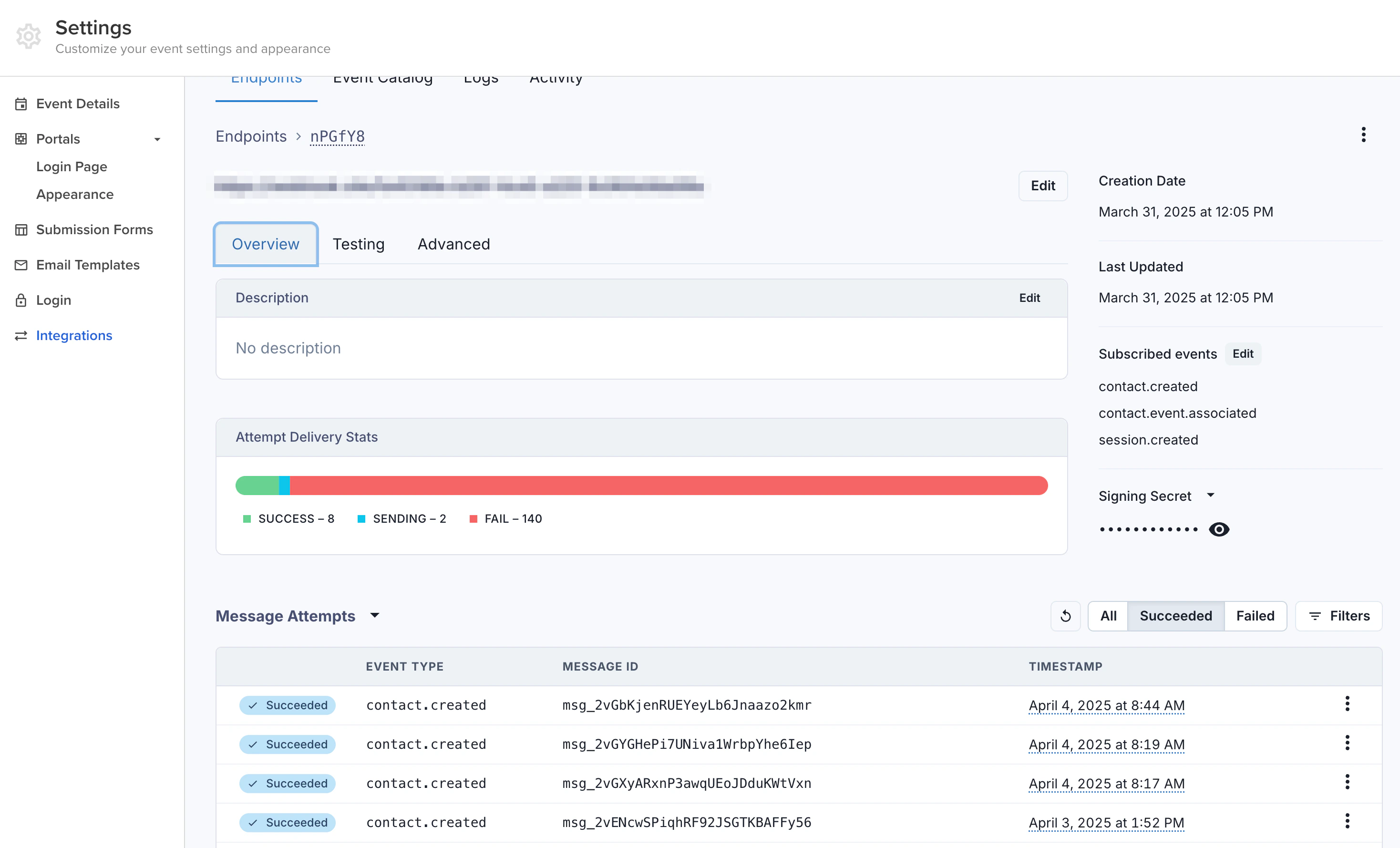Open the Event Catalog tab
The height and width of the screenshot is (848, 1400).
point(382,78)
